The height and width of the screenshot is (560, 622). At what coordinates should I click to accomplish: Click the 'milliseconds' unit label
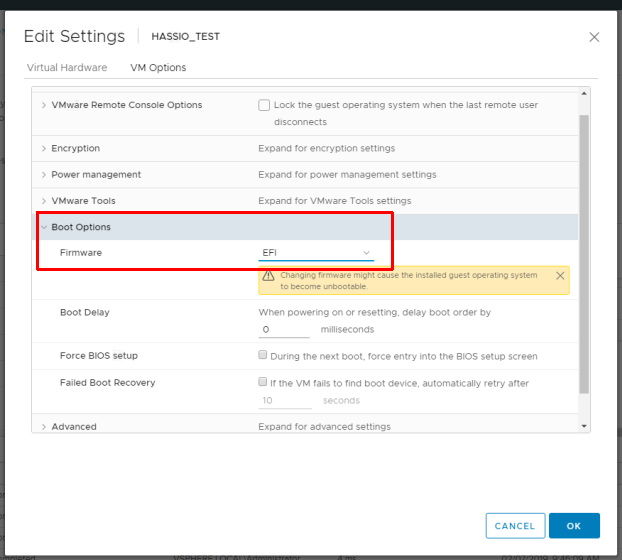point(347,330)
